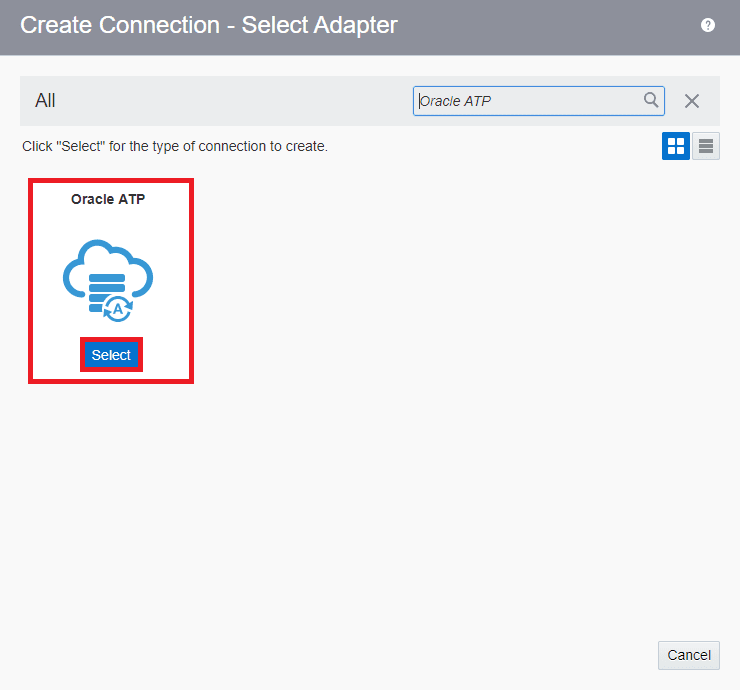This screenshot has width=740, height=690.
Task: Clear the search with the X icon
Action: point(691,101)
